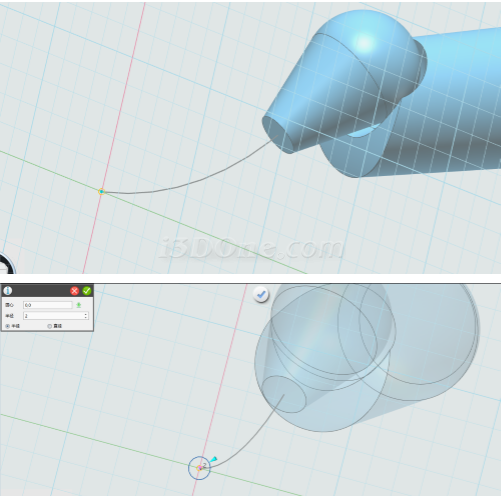Focus the 圆心 center coordinate input field

point(48,305)
